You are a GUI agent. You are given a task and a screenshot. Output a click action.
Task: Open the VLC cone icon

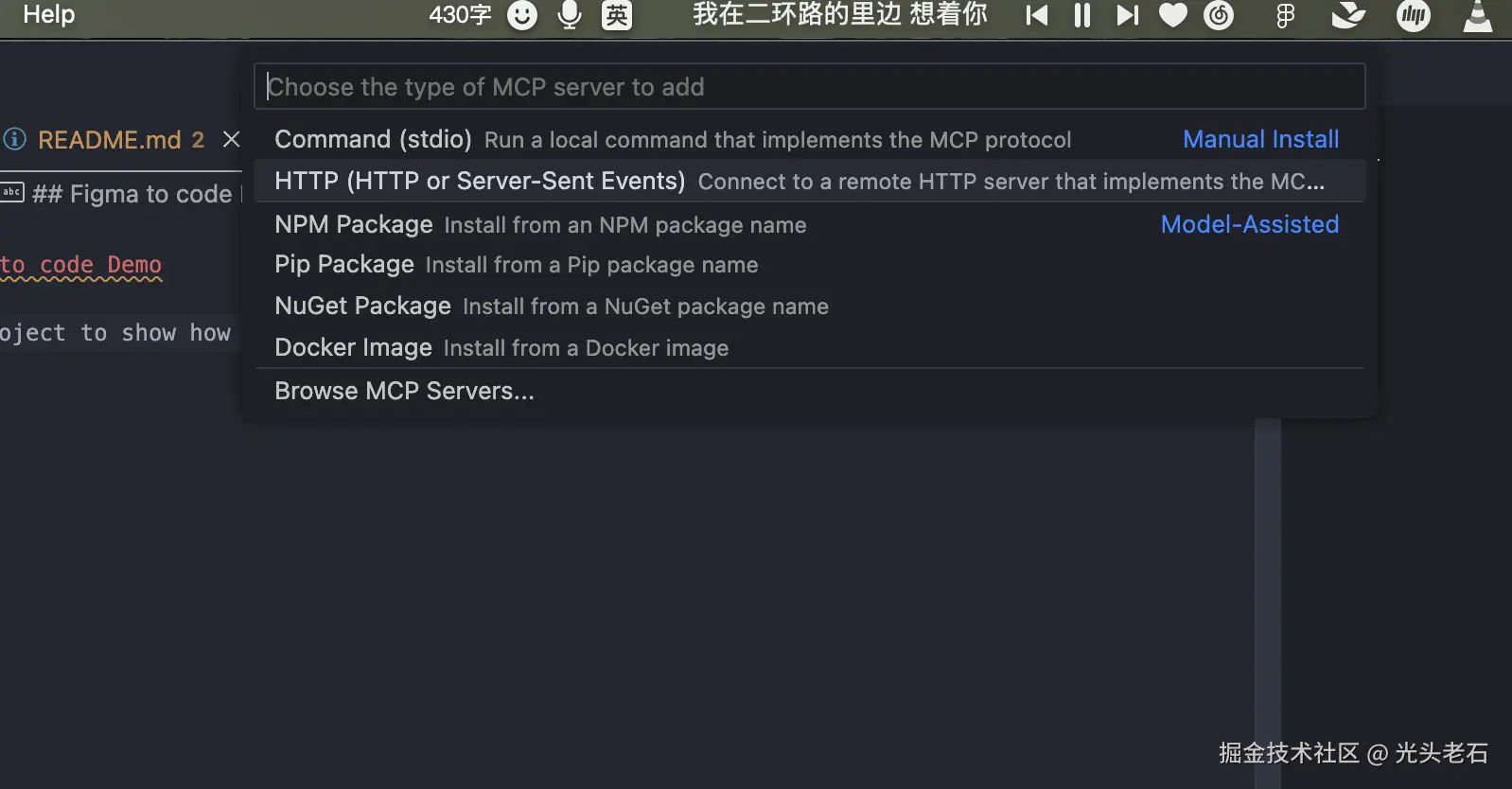click(x=1477, y=15)
